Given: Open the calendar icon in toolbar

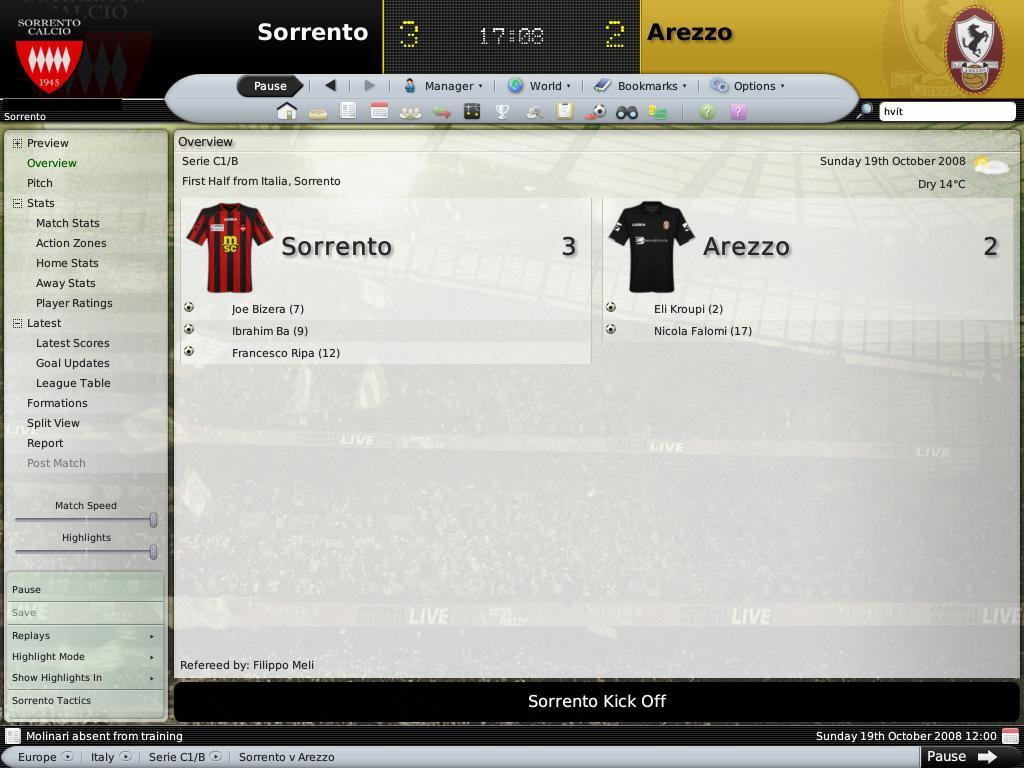Looking at the screenshot, I should [379, 112].
